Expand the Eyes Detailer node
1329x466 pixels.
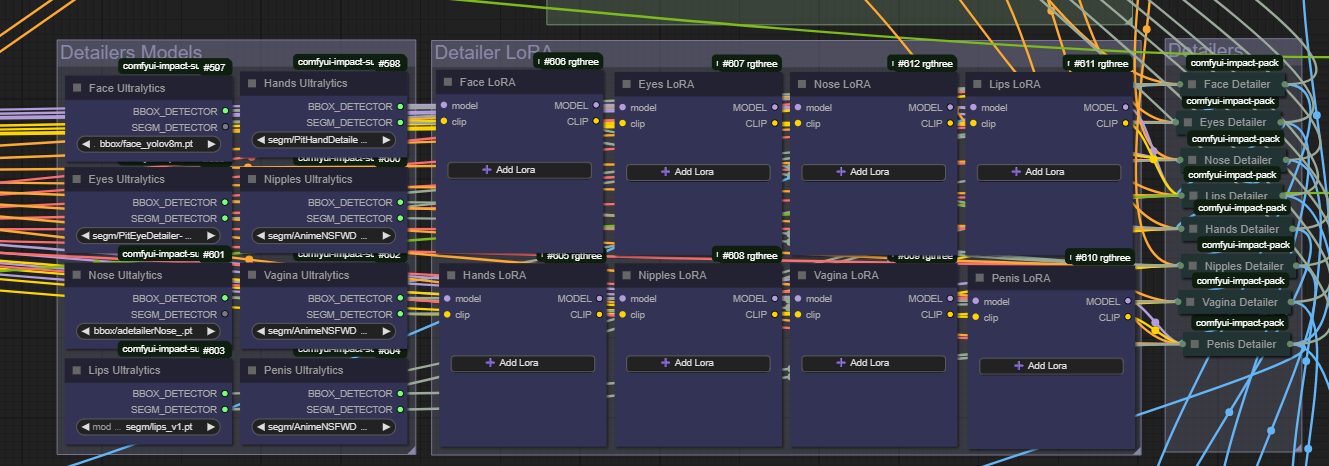1188,122
